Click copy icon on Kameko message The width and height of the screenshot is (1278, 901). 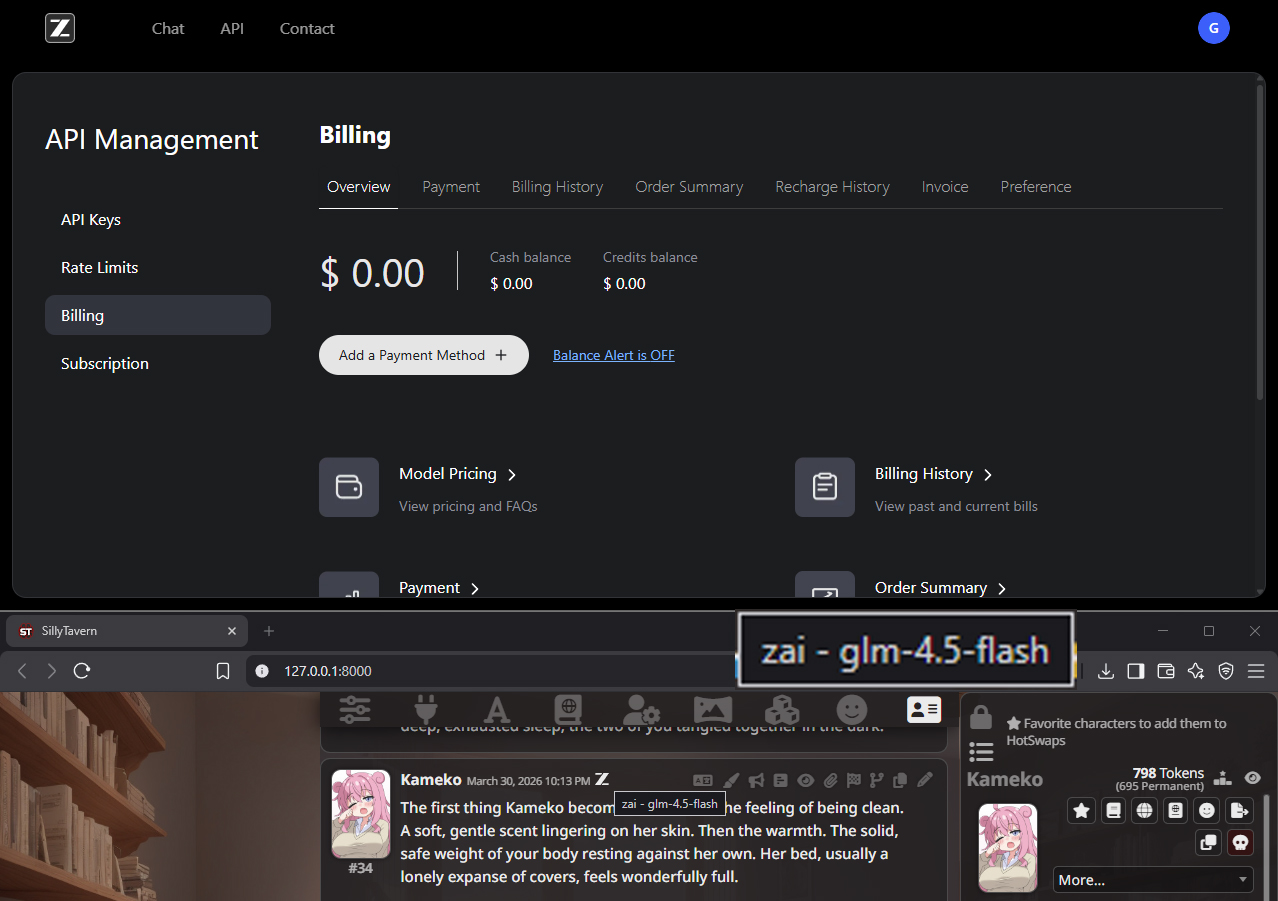(900, 780)
